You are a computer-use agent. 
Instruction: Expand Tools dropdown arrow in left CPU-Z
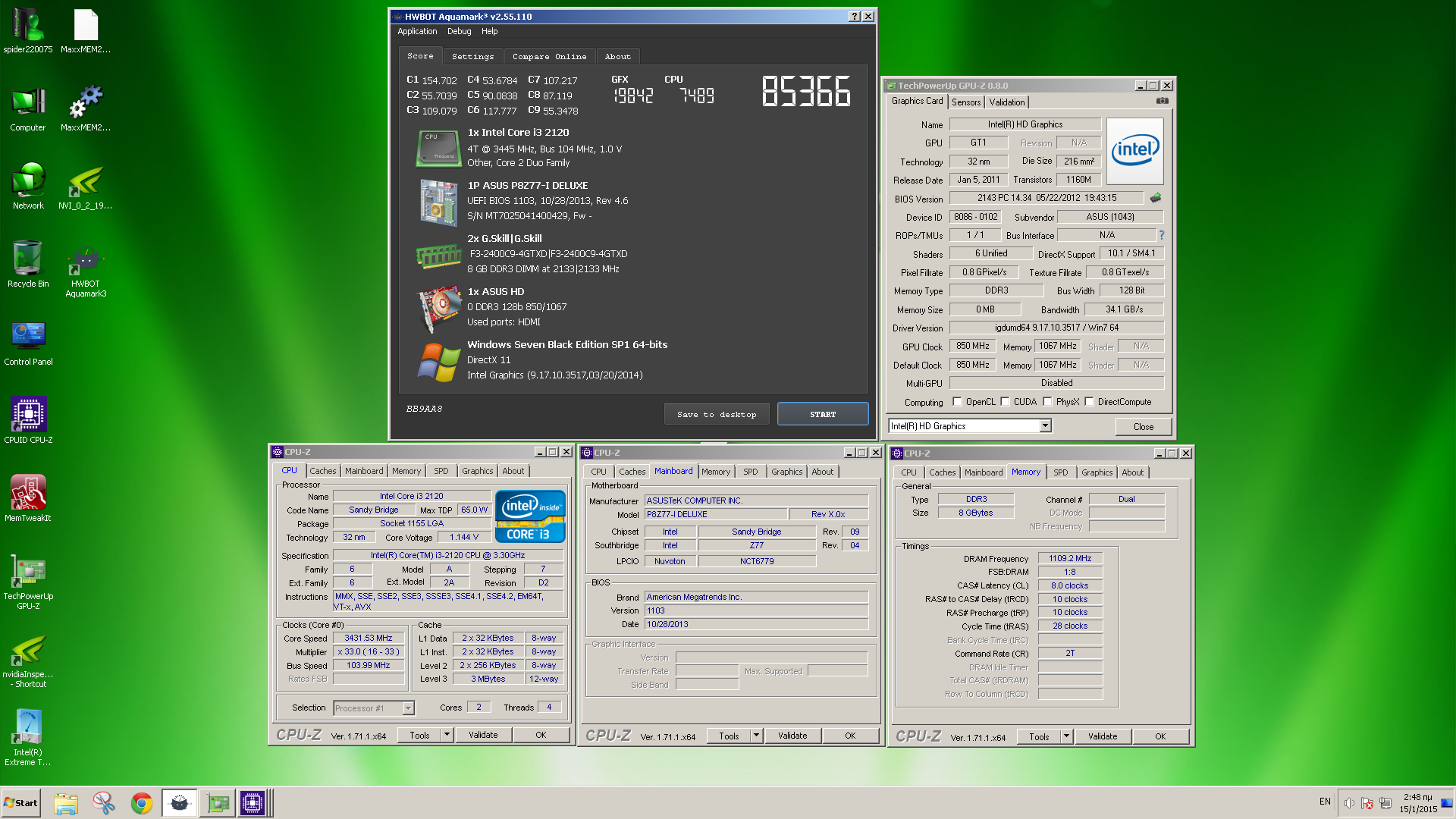[x=447, y=735]
